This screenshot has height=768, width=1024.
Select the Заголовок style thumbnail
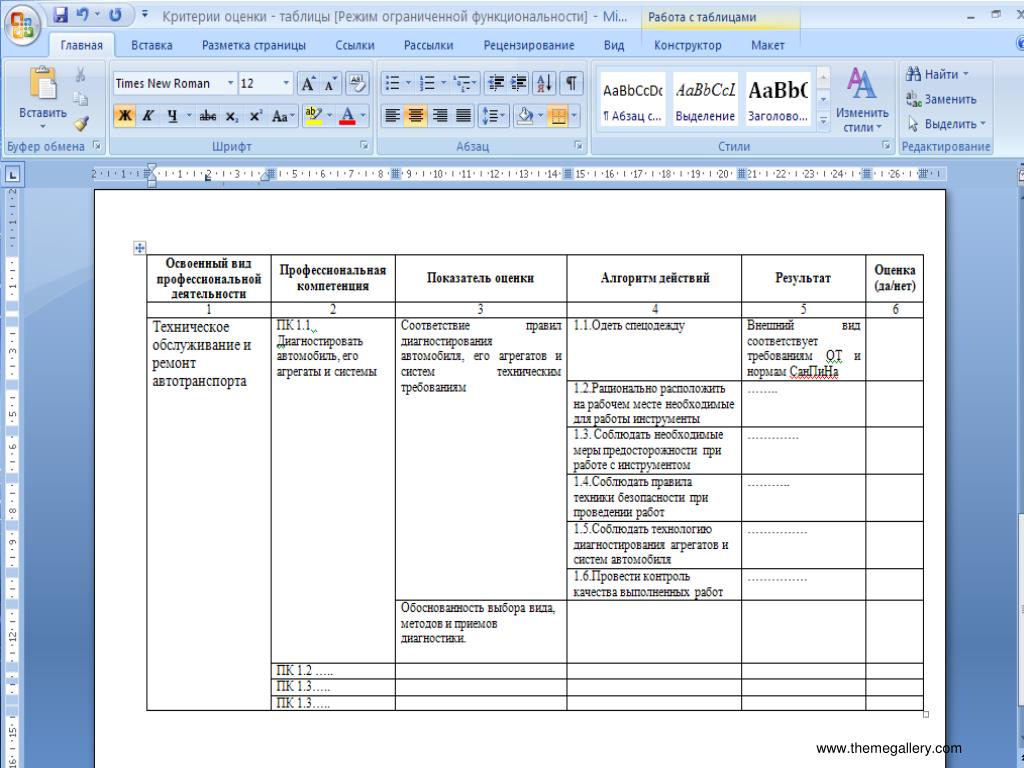pos(778,100)
